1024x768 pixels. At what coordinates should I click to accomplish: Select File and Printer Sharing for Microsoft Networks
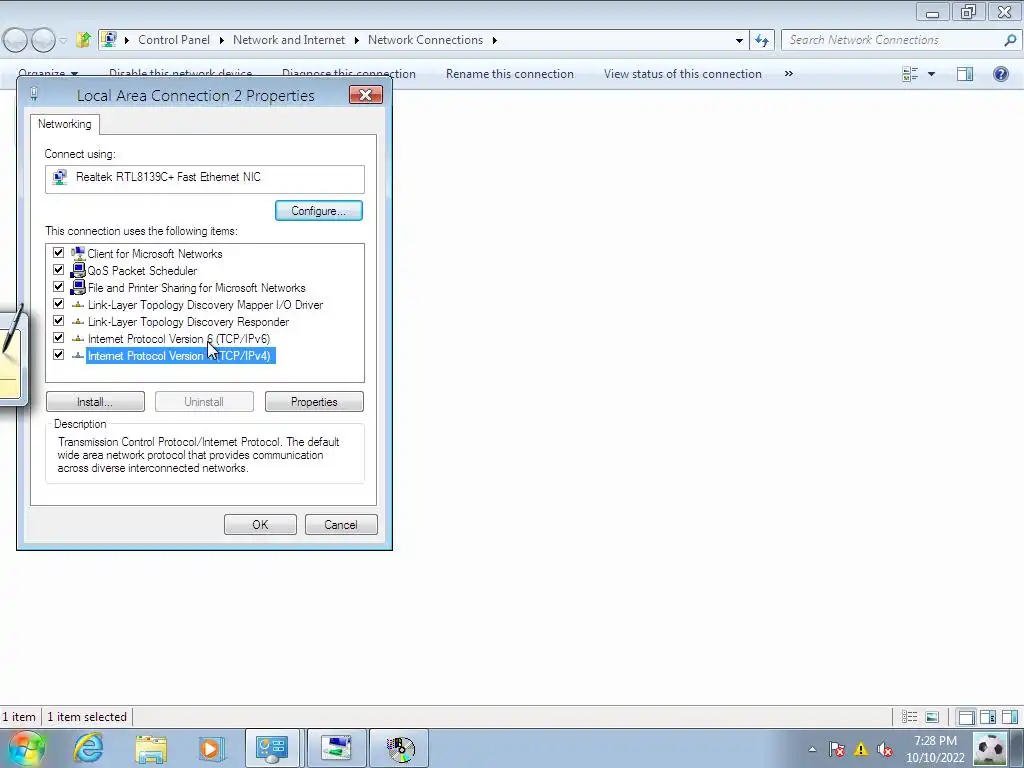pos(197,288)
